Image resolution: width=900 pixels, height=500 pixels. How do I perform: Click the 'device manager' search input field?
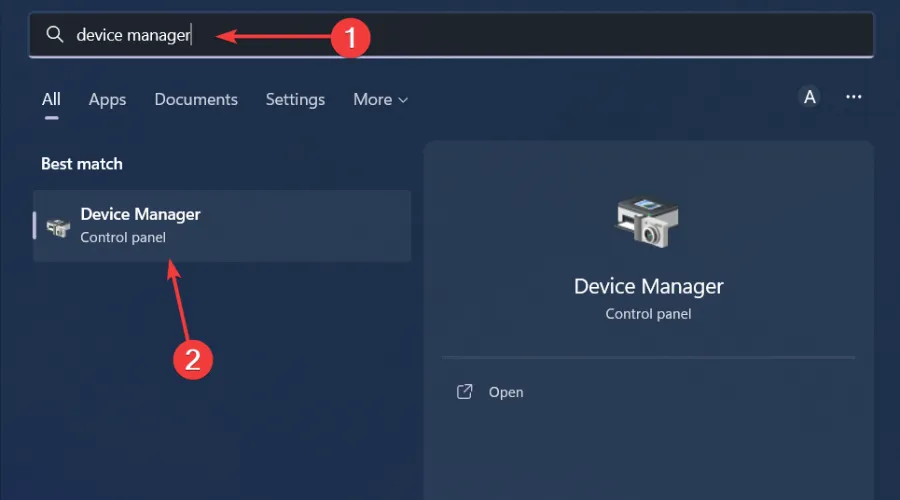click(451, 34)
